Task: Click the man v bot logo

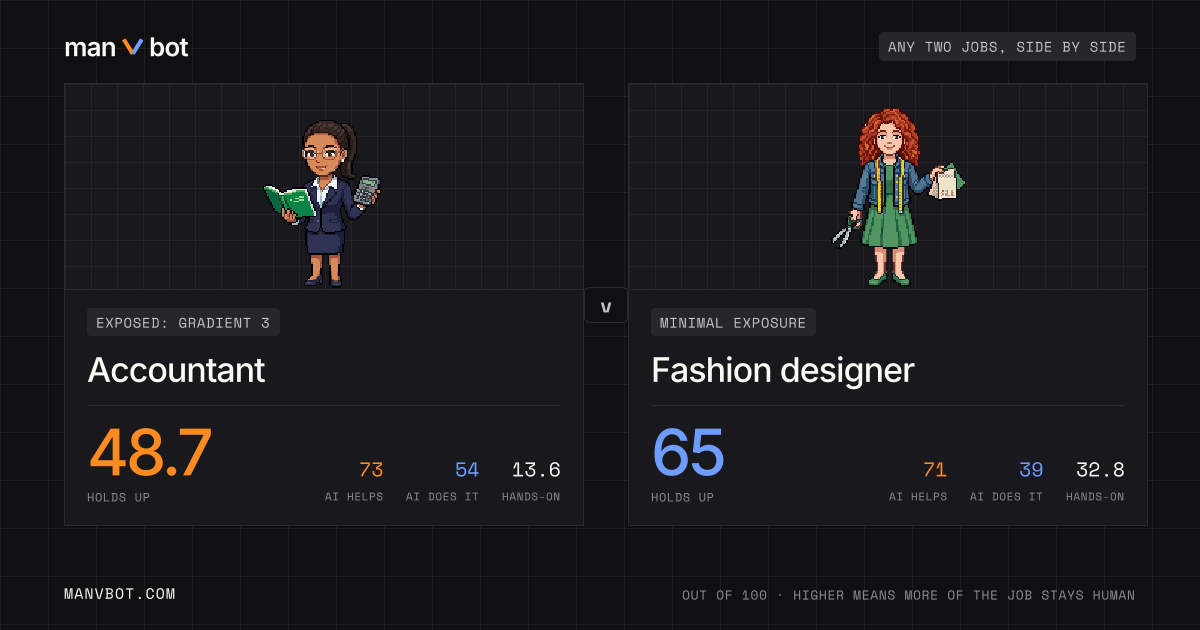Action: [126, 47]
